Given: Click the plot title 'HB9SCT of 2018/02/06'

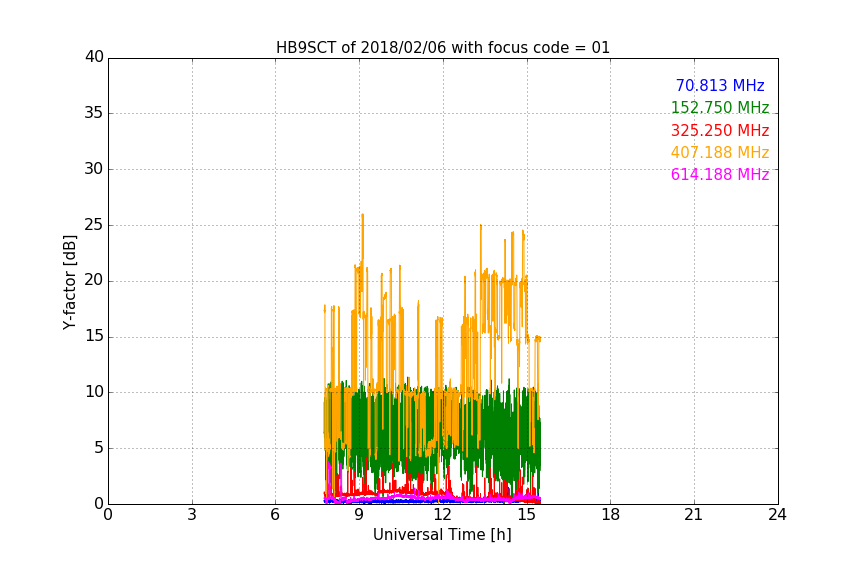Looking at the screenshot, I should pyautogui.click(x=442, y=47).
